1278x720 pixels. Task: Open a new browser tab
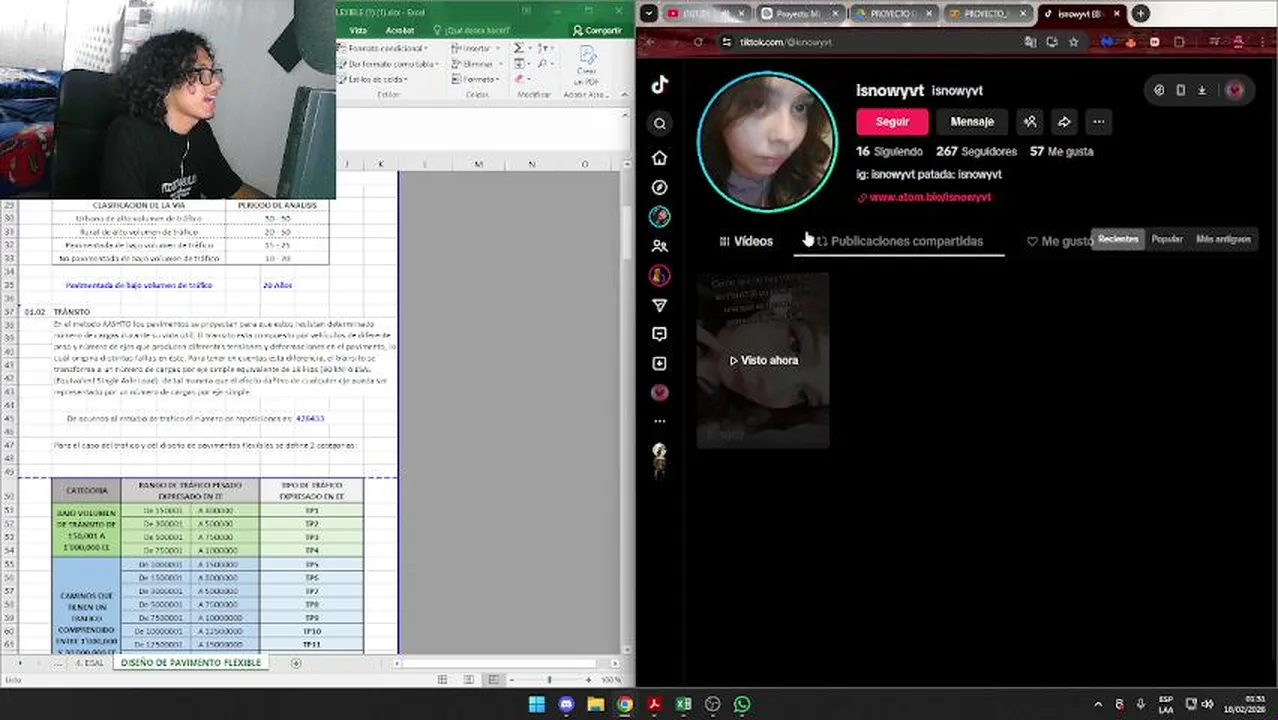point(1140,14)
